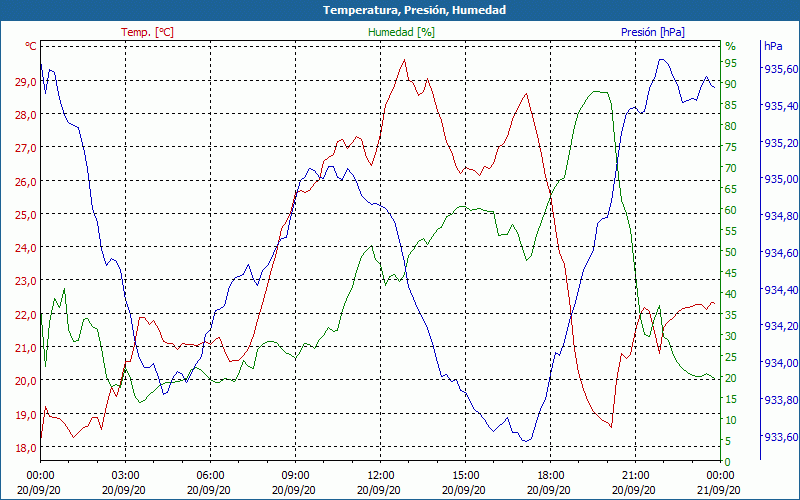800x500 pixels.
Task: Click the 'hPa' unit label on pressure axis
Action: click(773, 46)
